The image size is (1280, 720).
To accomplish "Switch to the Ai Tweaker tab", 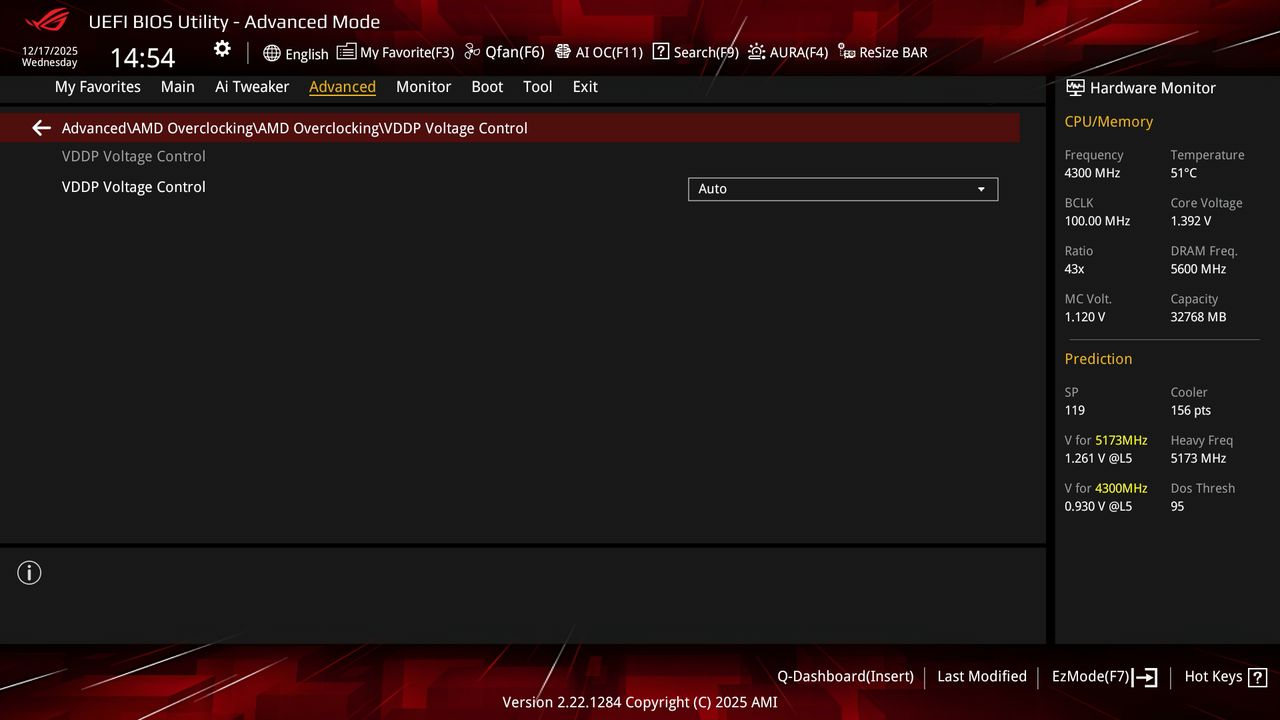I will point(252,87).
